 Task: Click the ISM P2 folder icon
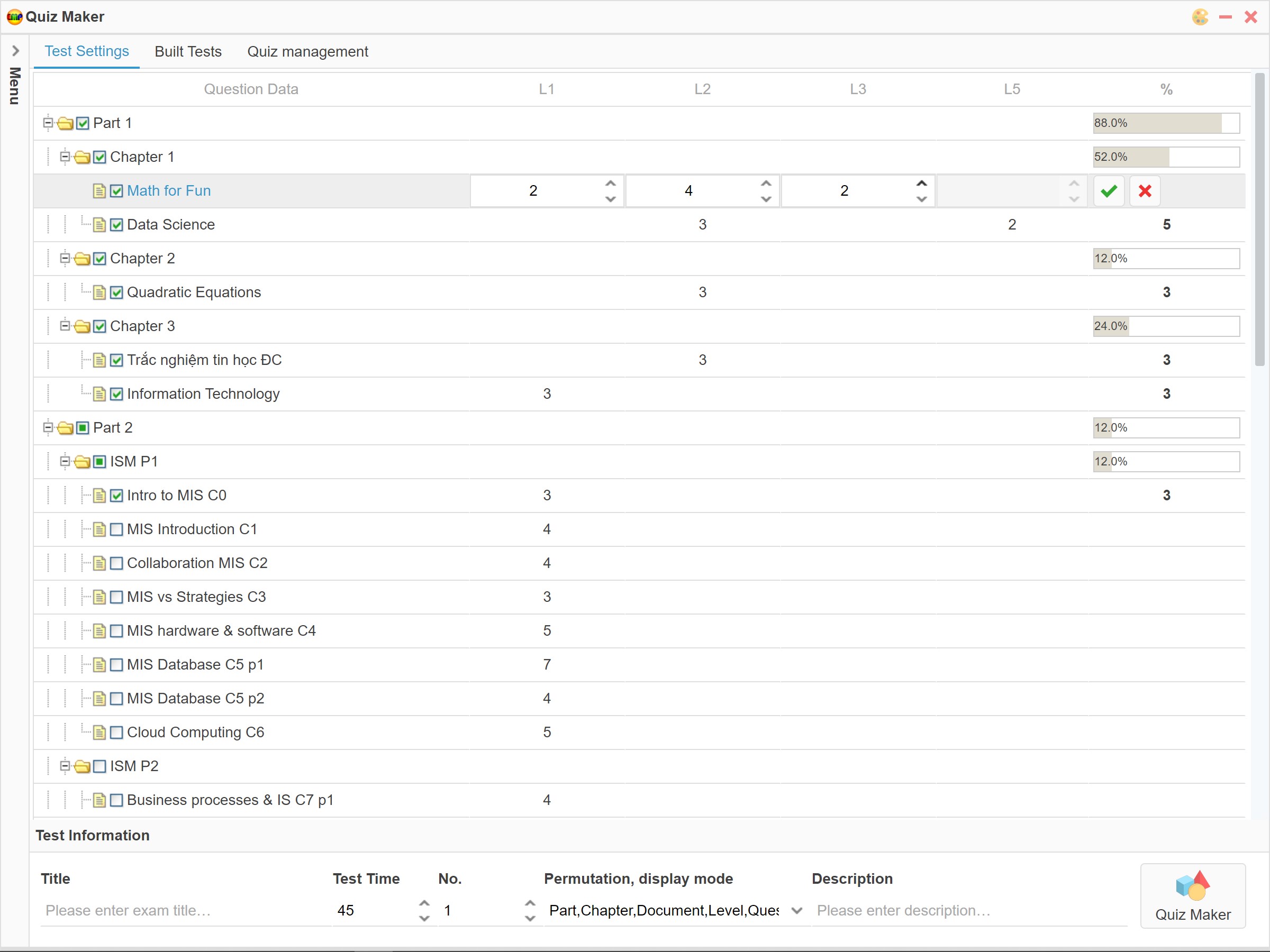pos(83,766)
